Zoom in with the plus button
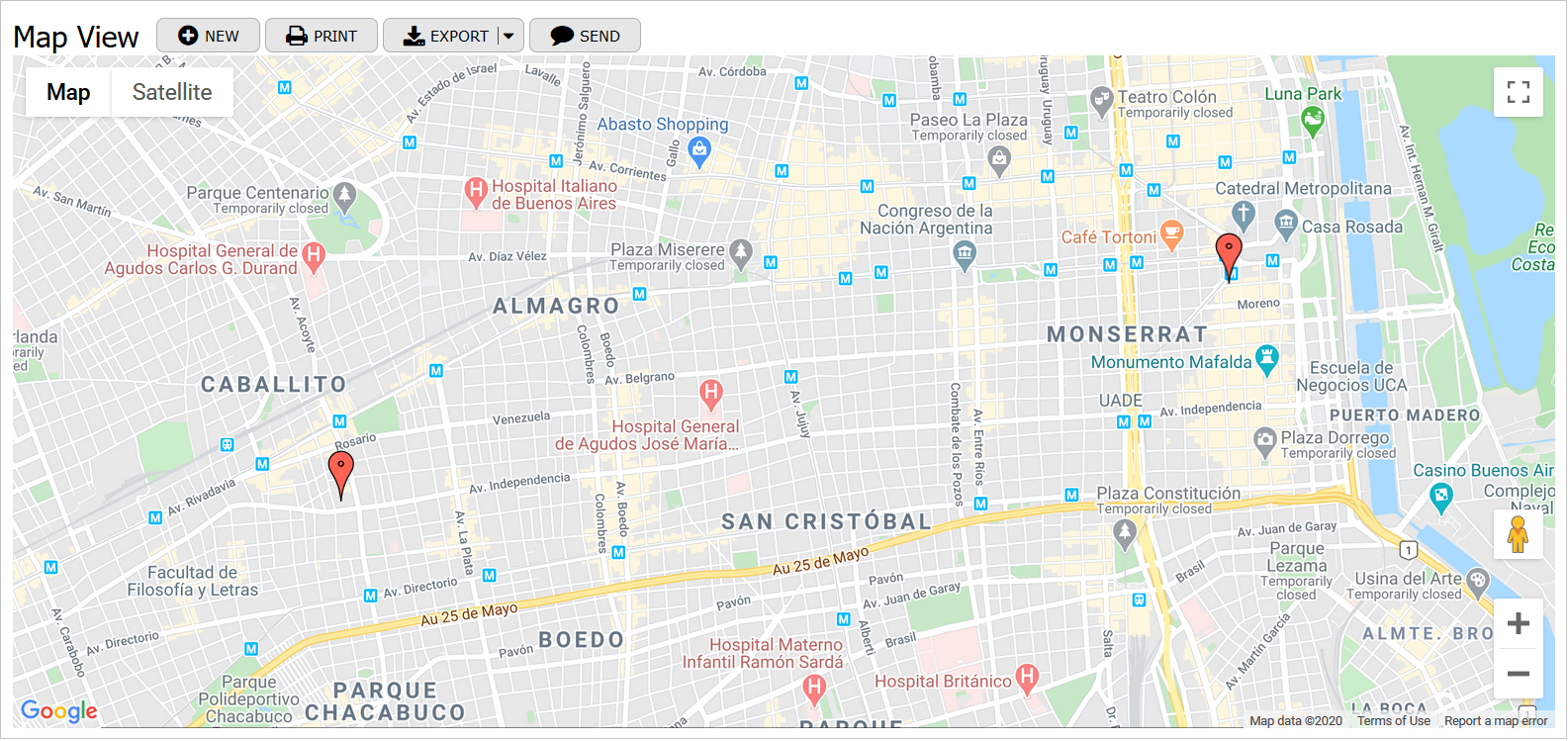 point(1519,623)
